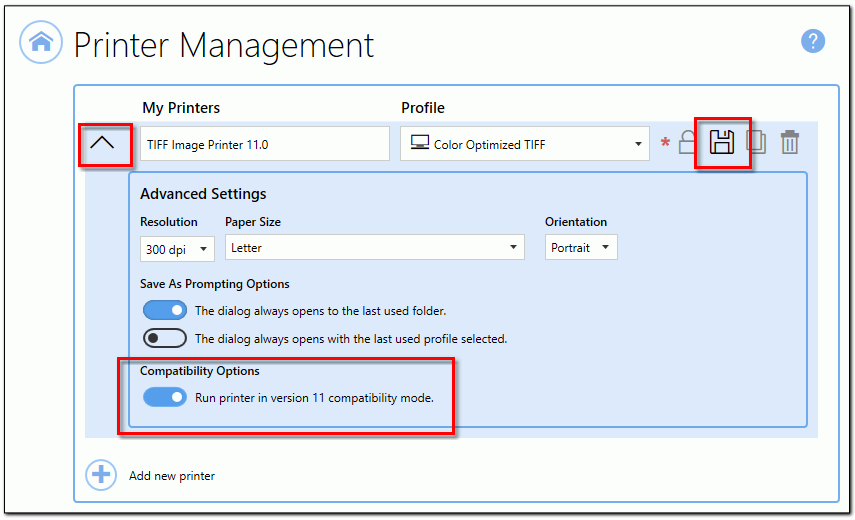The image size is (855, 520).
Task: Toggle version 11 compatibility mode switch
Action: click(165, 397)
